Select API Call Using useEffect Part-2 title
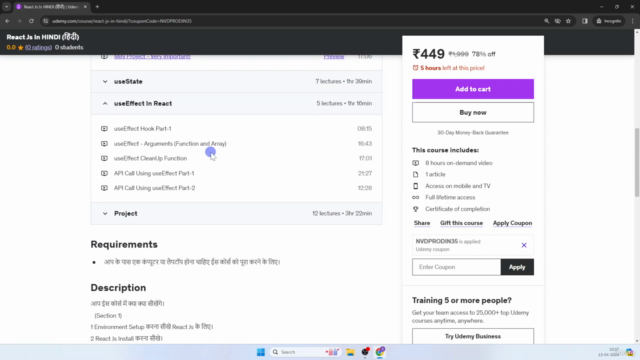The height and width of the screenshot is (360, 640). pyautogui.click(x=154, y=188)
